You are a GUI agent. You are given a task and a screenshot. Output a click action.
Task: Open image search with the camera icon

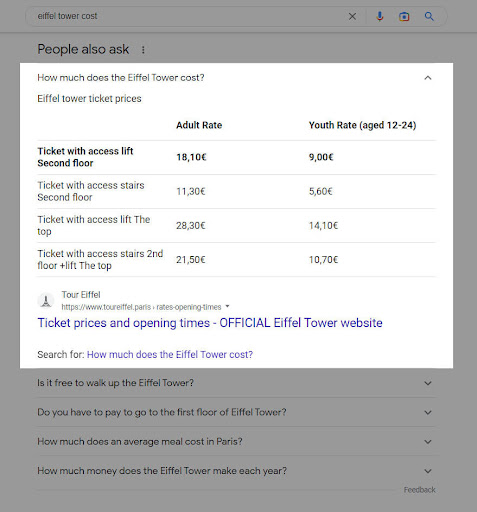click(x=404, y=16)
